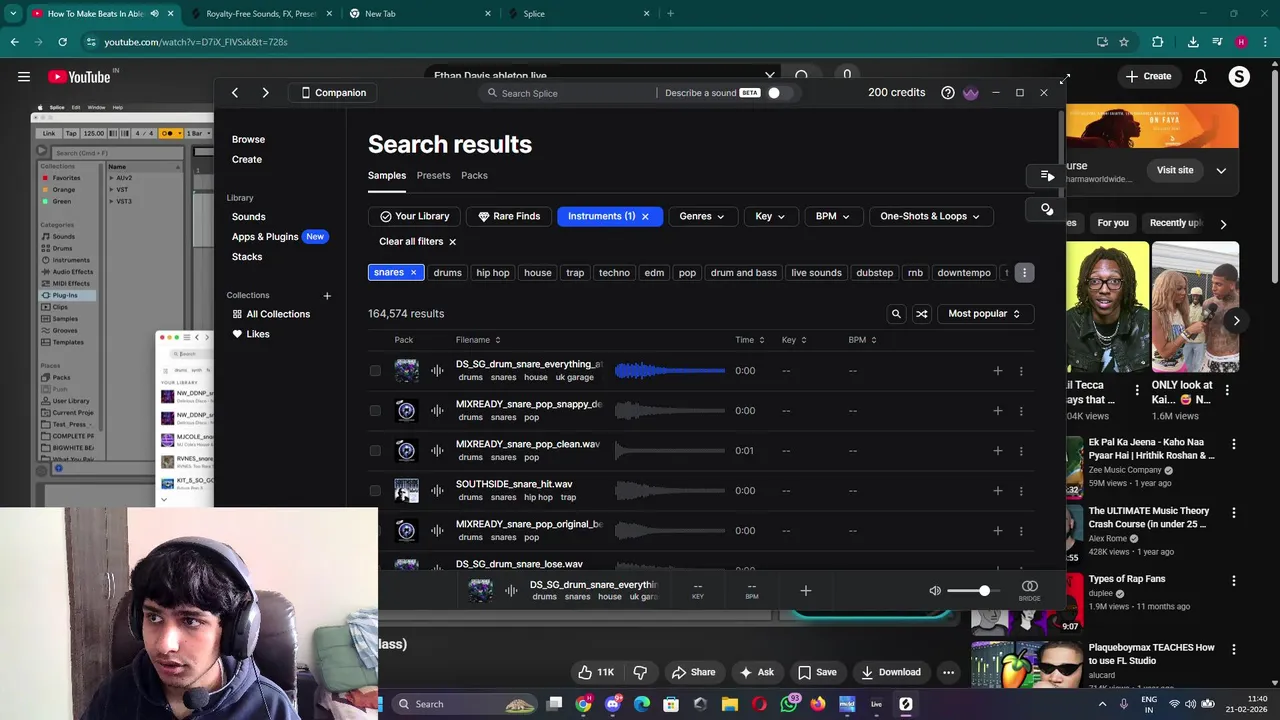Open the Splice account avatar
The image size is (1280, 720).
(970, 93)
